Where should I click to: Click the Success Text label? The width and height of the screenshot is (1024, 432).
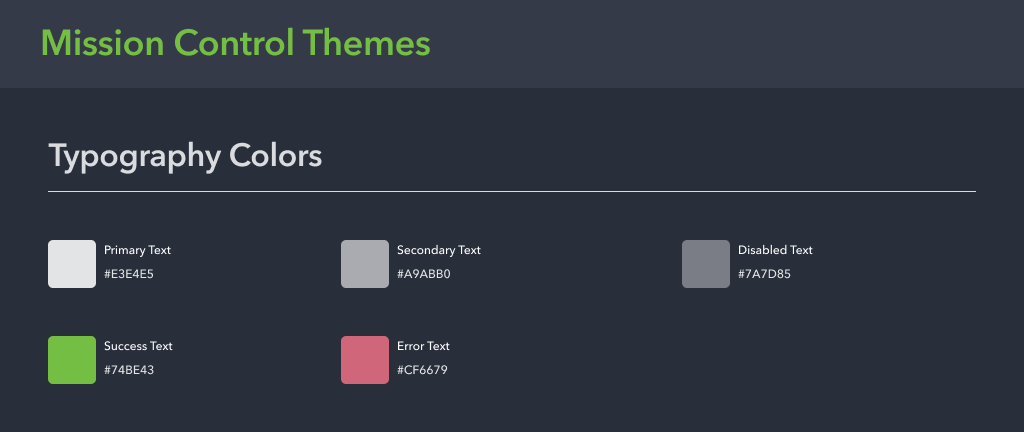138,346
